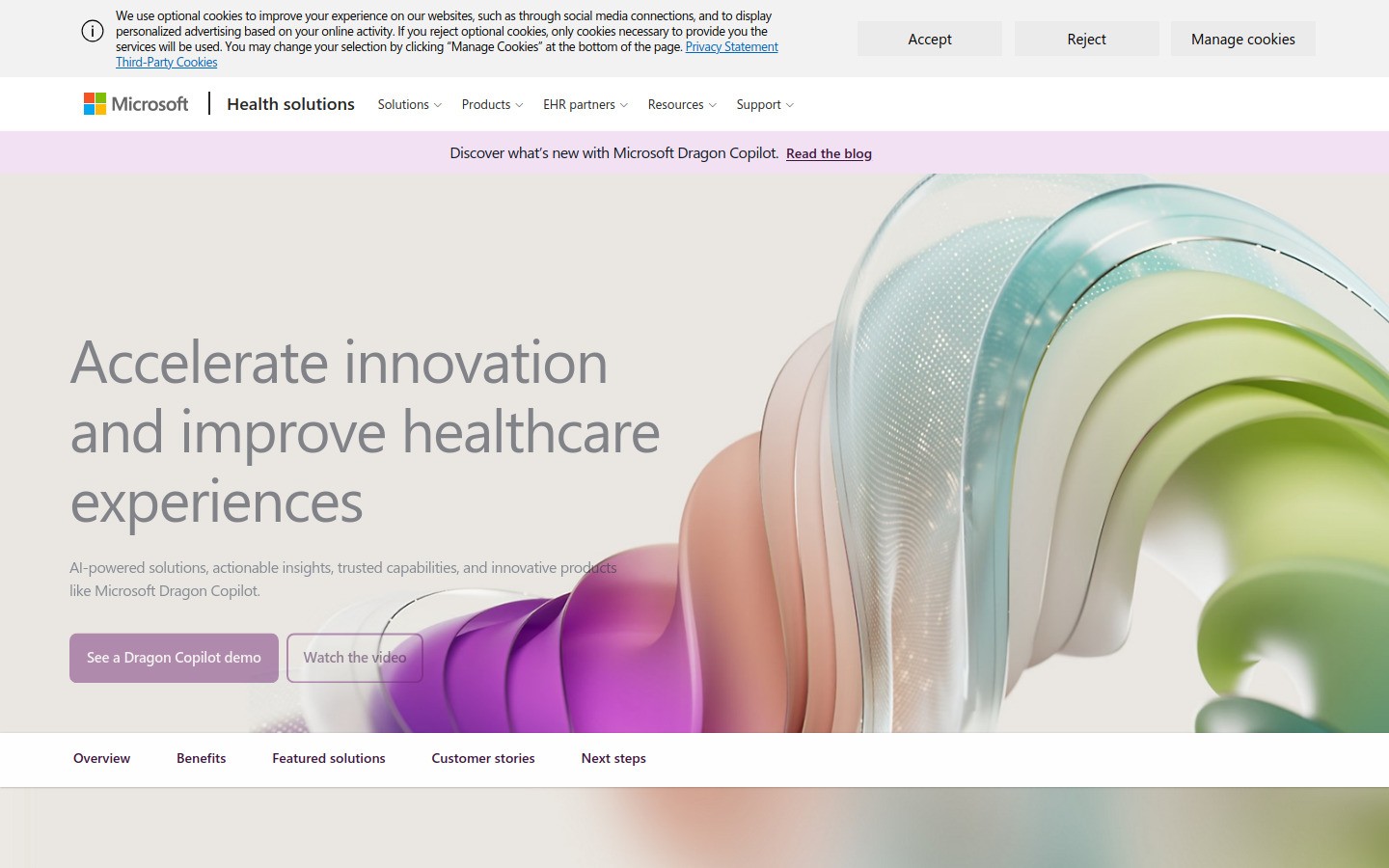1389x868 pixels.
Task: Follow the Read the blog link
Action: [829, 153]
